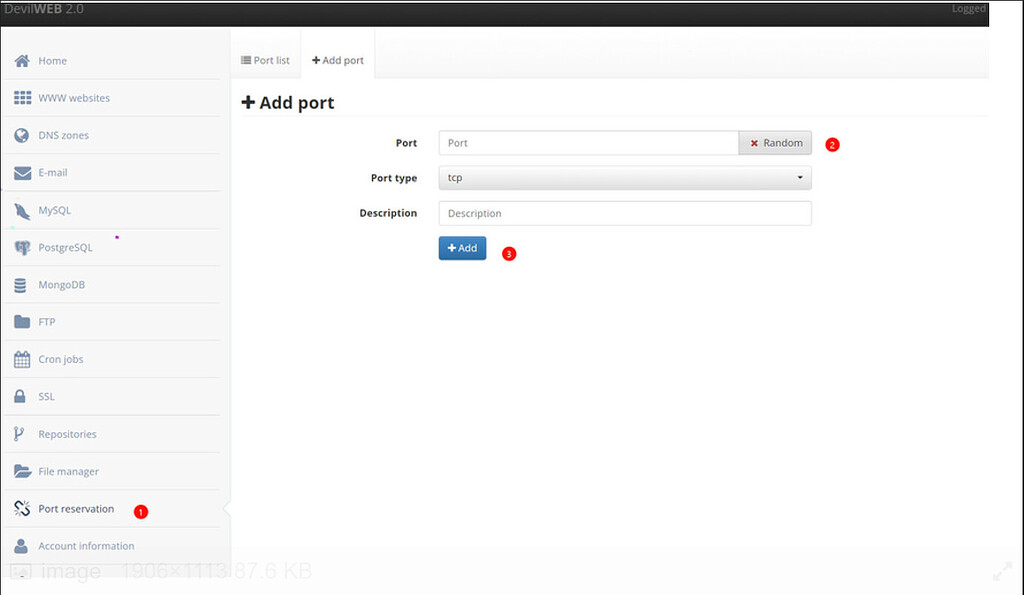Switch to the Port list tab
Viewport: 1024px width, 595px height.
pos(265,60)
